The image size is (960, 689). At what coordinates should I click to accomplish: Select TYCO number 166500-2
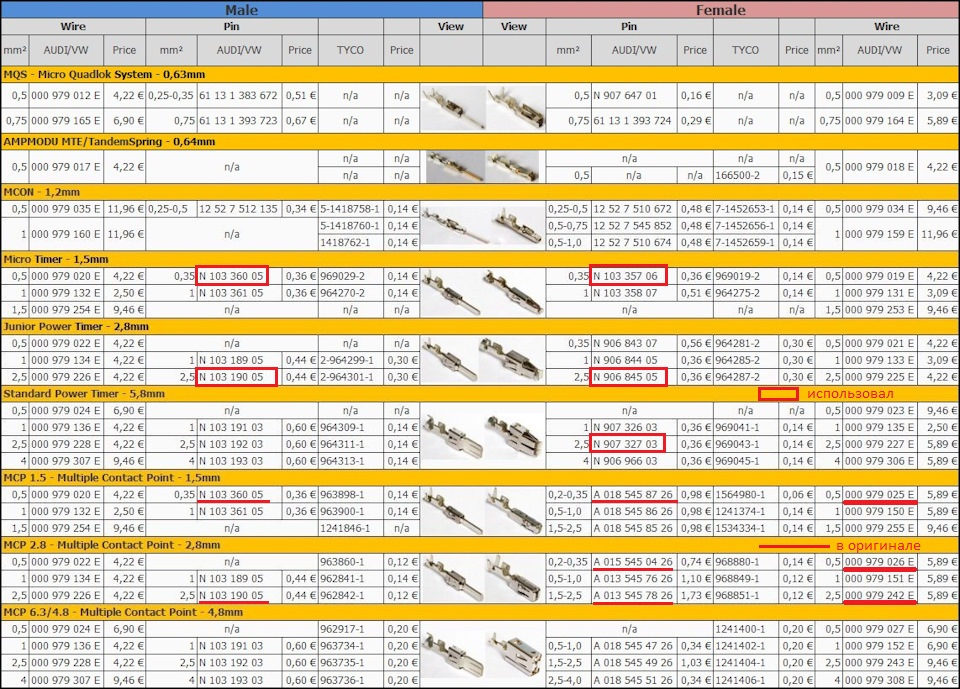click(738, 175)
